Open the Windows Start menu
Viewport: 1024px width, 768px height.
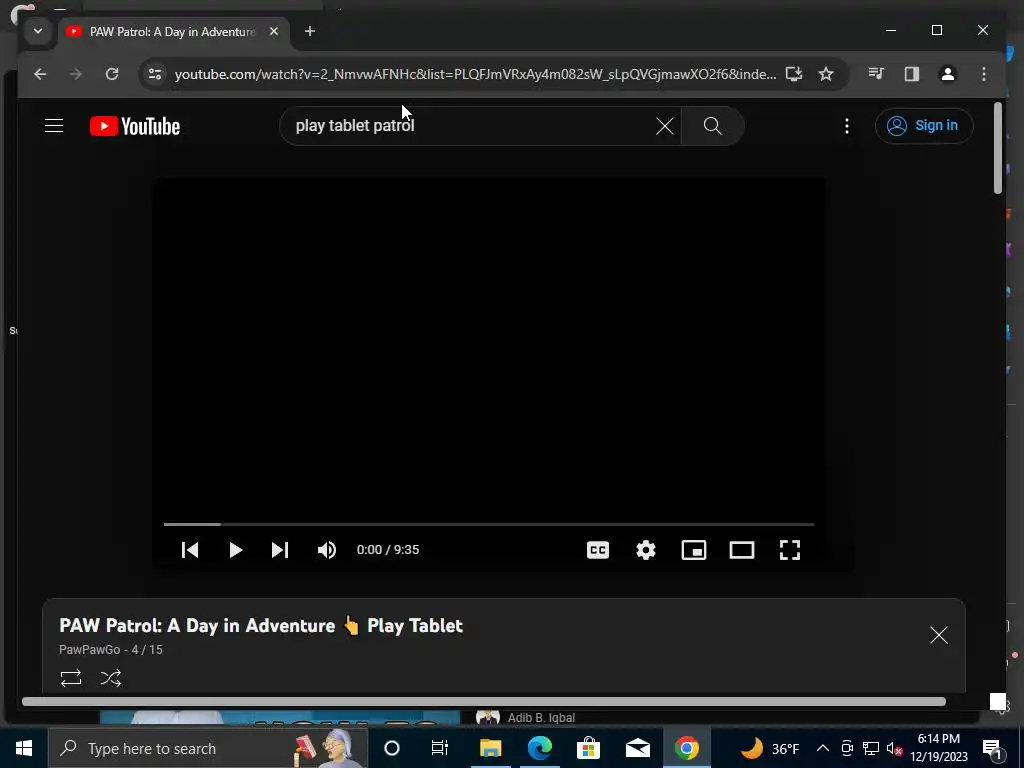(x=24, y=748)
